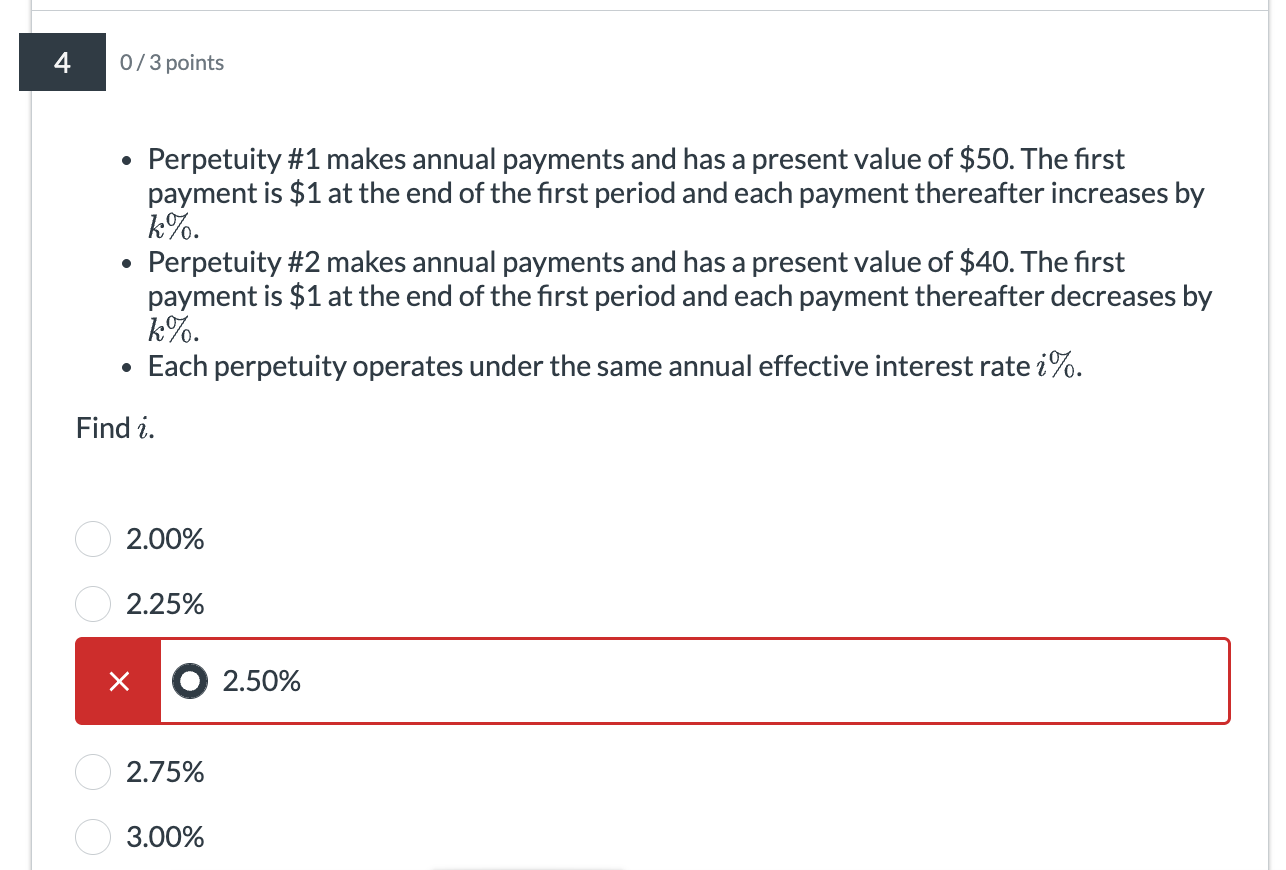
Task: Click the 'Find i.' question text
Action: [x=113, y=428]
